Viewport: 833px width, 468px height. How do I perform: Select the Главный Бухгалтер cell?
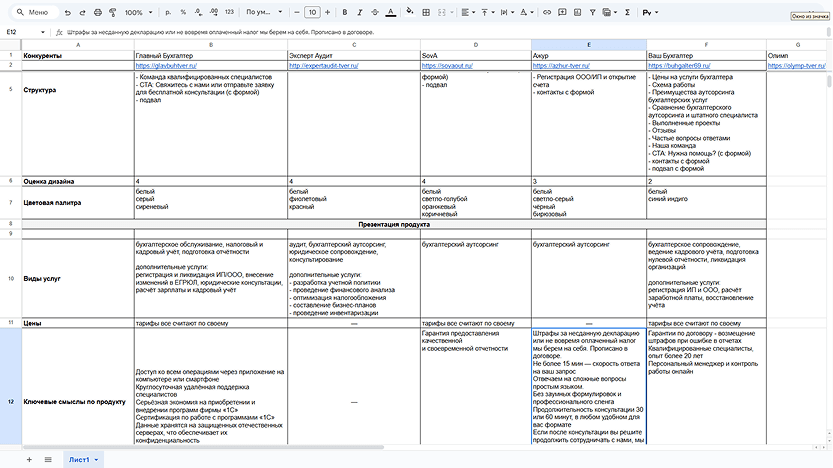[x=211, y=55]
